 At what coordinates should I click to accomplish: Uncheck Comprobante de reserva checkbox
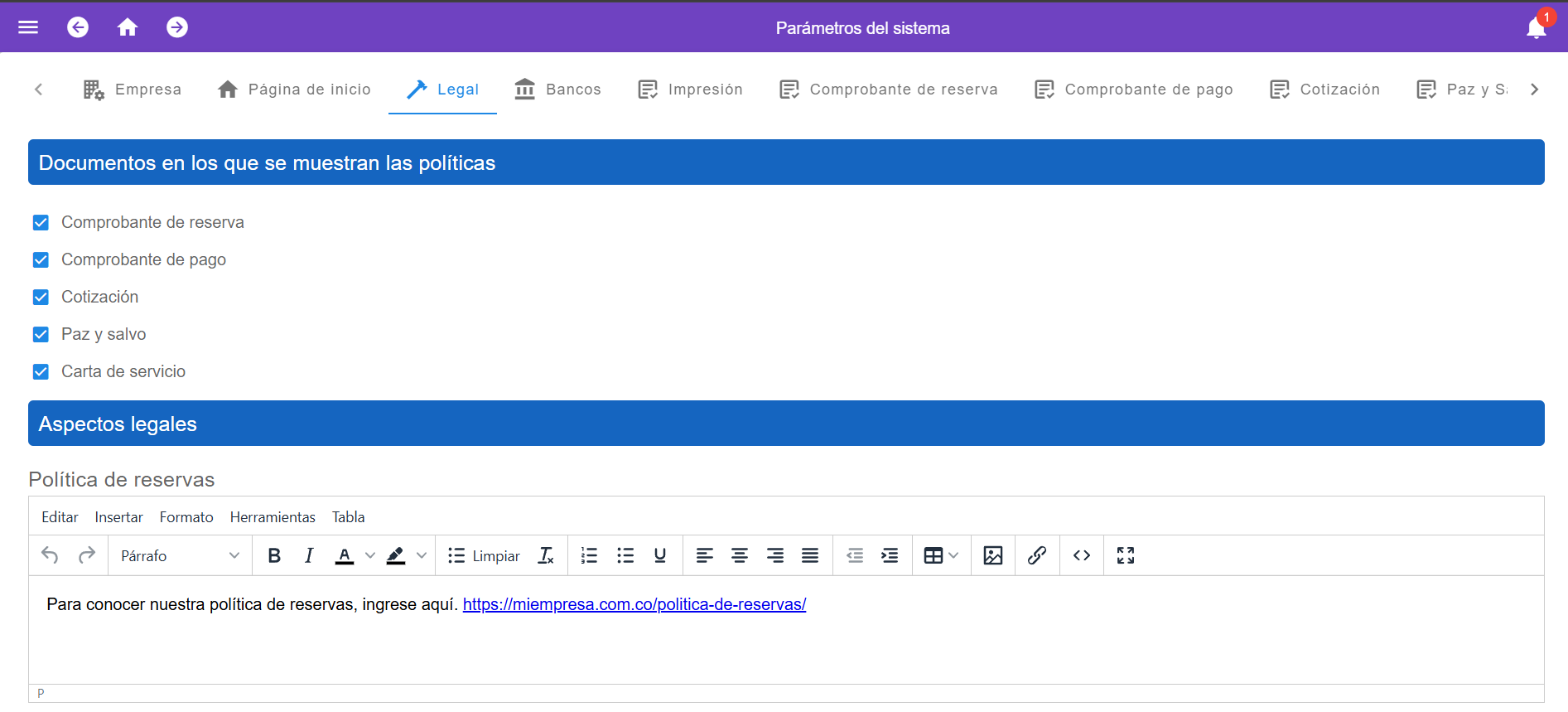(41, 222)
